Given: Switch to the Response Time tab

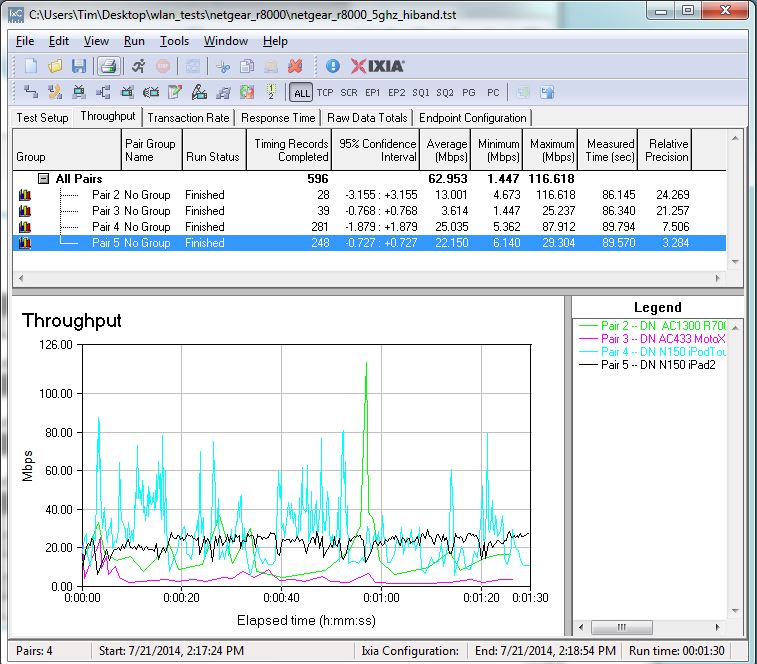Looking at the screenshot, I should click(278, 118).
